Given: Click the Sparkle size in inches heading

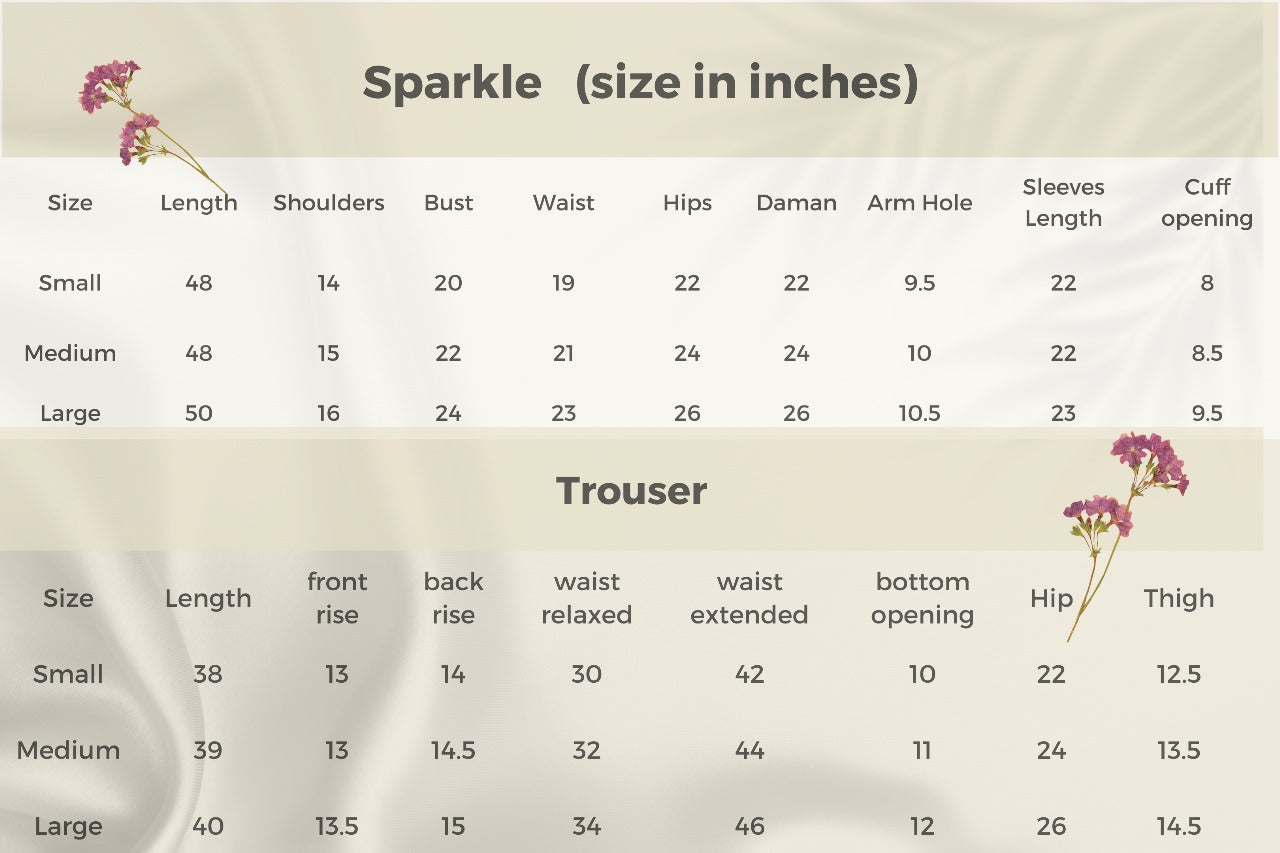Looking at the screenshot, I should pos(640,82).
